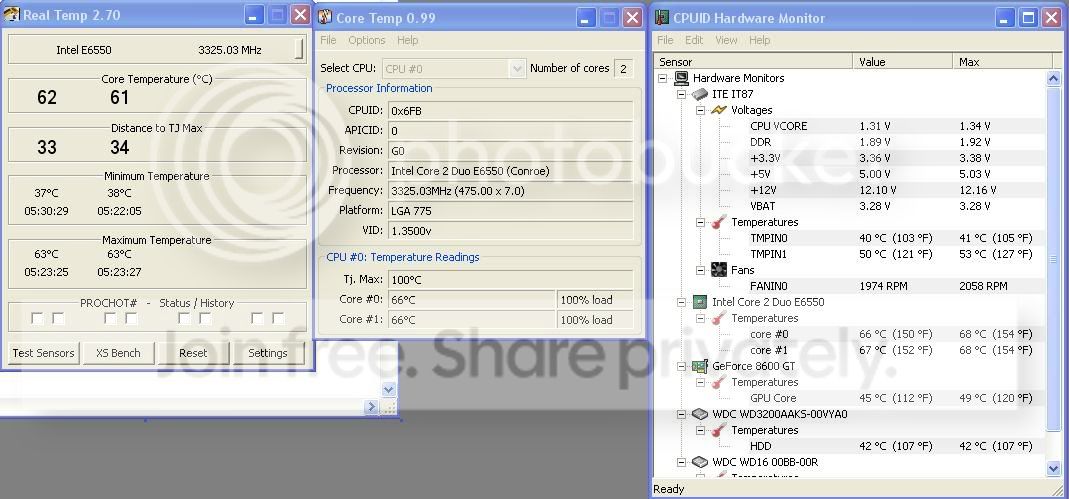Collapse the GeForce 8600 GT node
The width and height of the screenshot is (1069, 499).
point(682,366)
